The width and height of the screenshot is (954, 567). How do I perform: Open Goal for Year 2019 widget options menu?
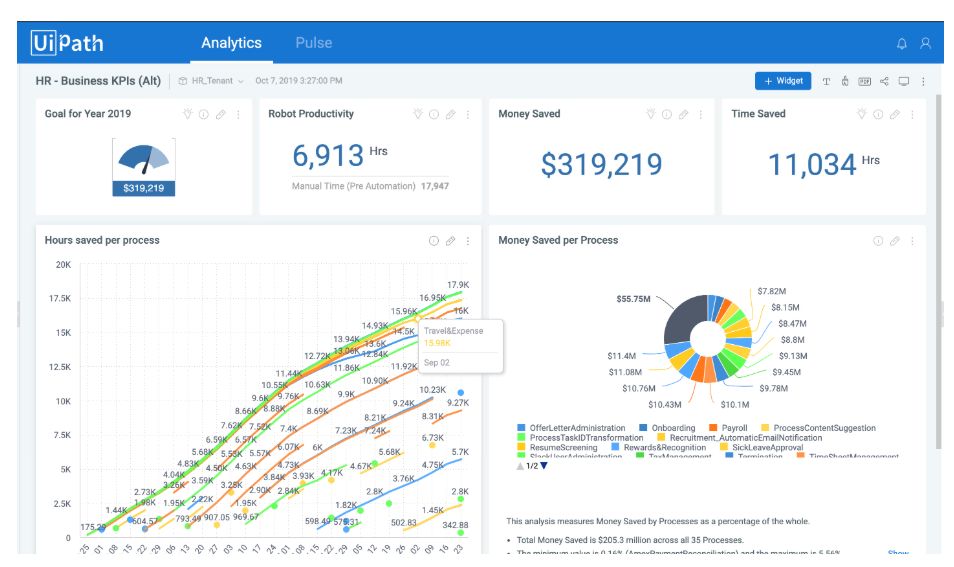tap(238, 114)
